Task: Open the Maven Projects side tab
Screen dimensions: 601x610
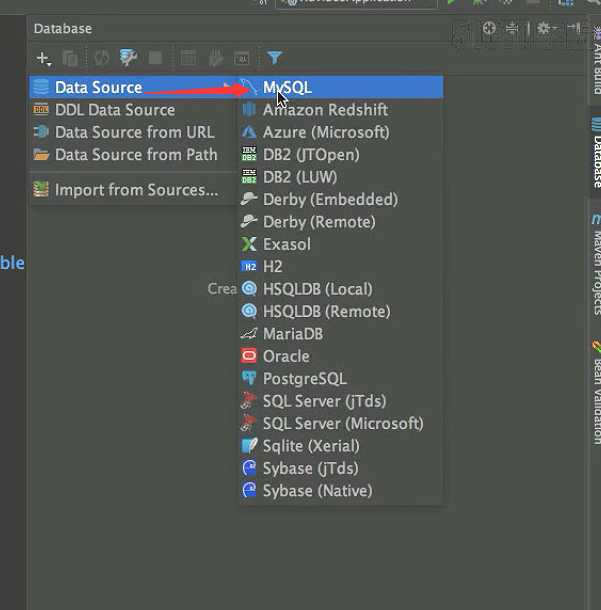Action: [x=596, y=265]
